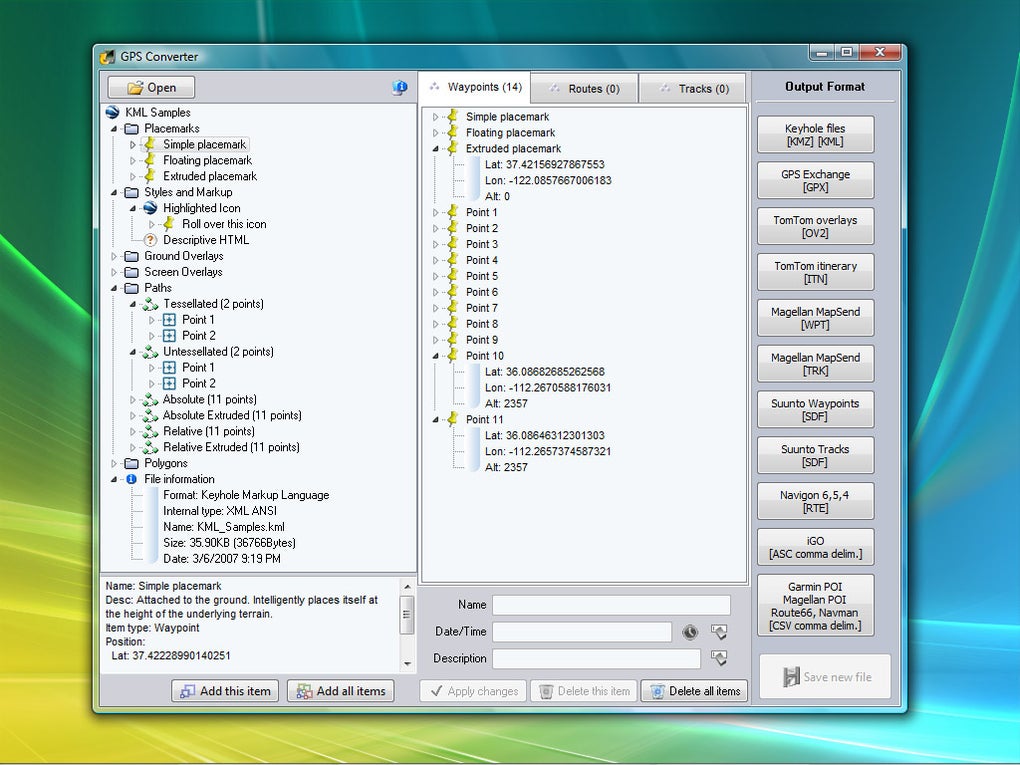1020x765 pixels.
Task: Select the Waypoints (14) tab
Action: click(x=475, y=87)
